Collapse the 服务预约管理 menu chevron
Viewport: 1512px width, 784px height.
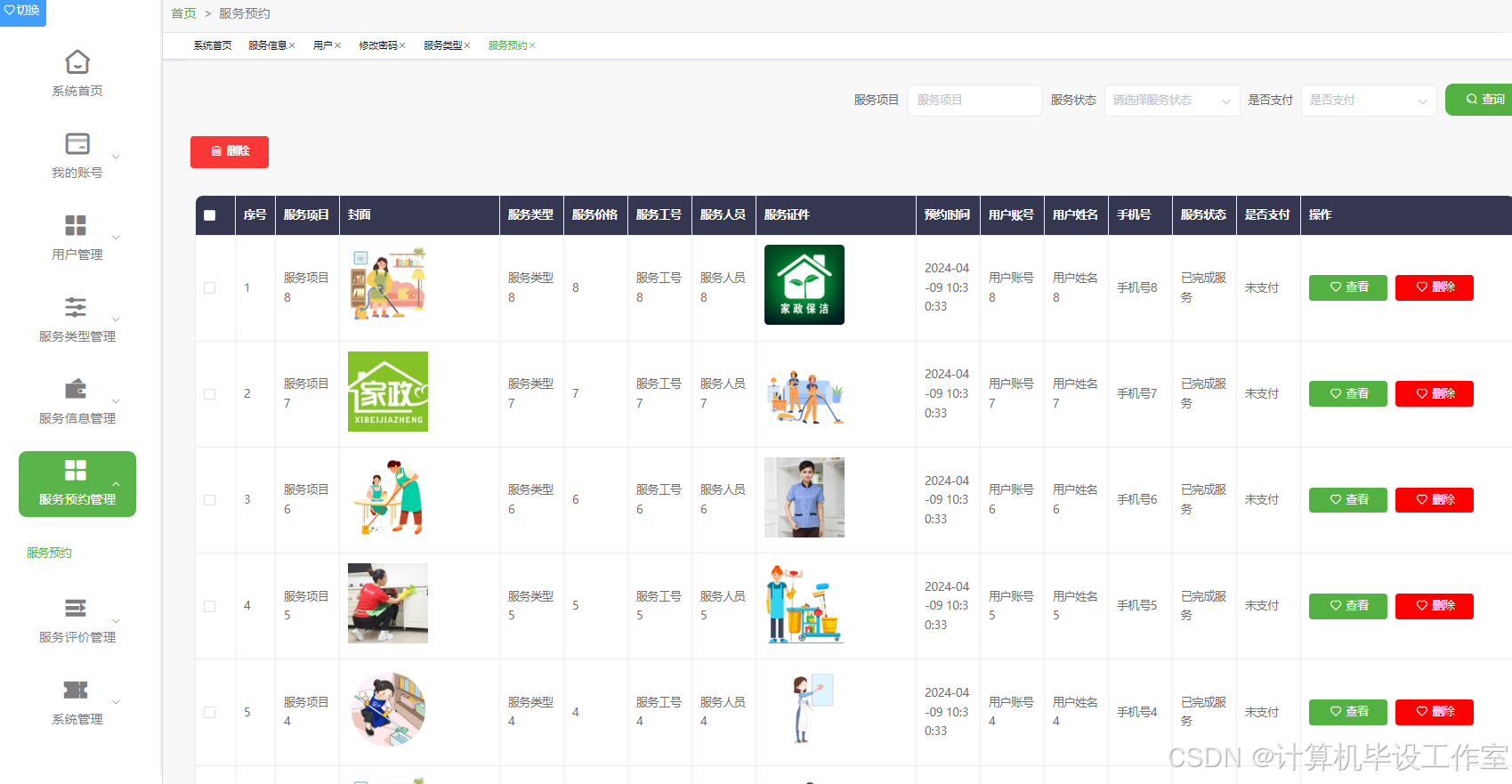116,483
